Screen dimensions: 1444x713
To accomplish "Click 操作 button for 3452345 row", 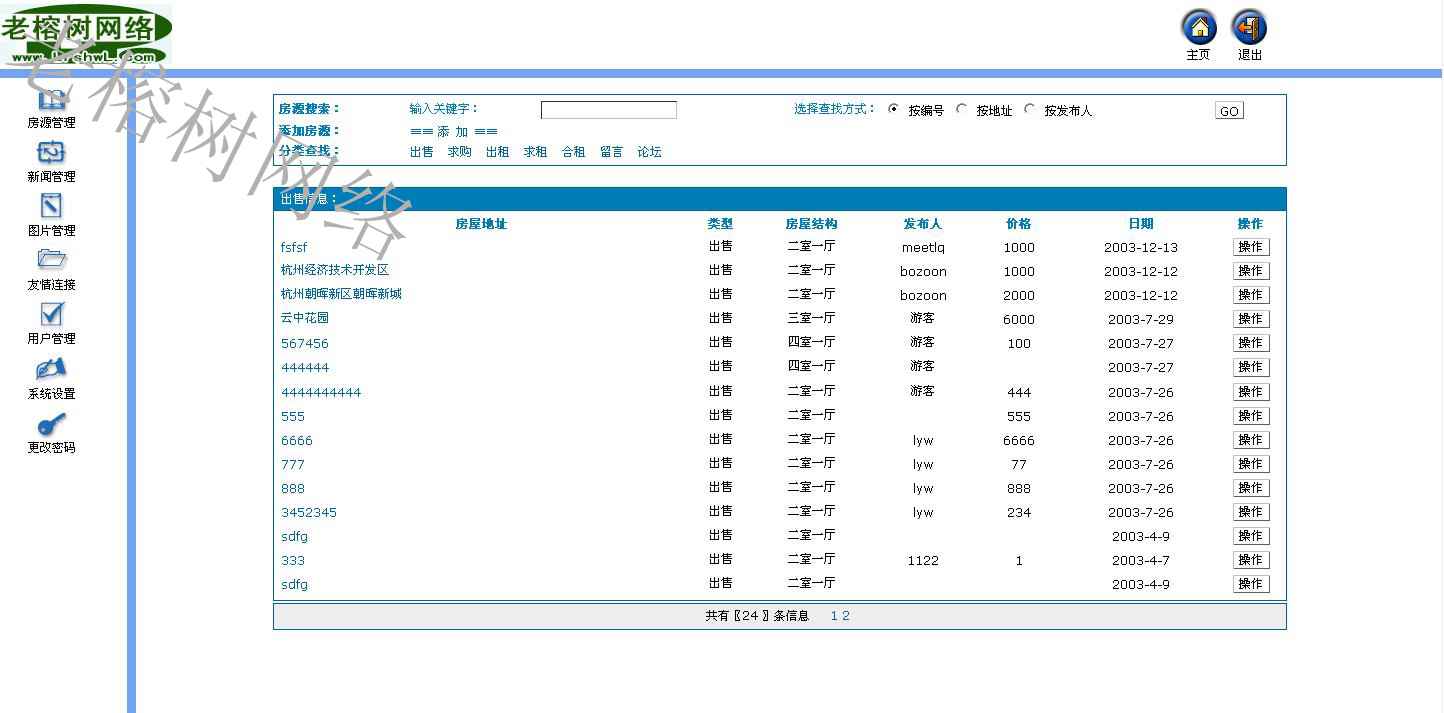I will point(1251,512).
